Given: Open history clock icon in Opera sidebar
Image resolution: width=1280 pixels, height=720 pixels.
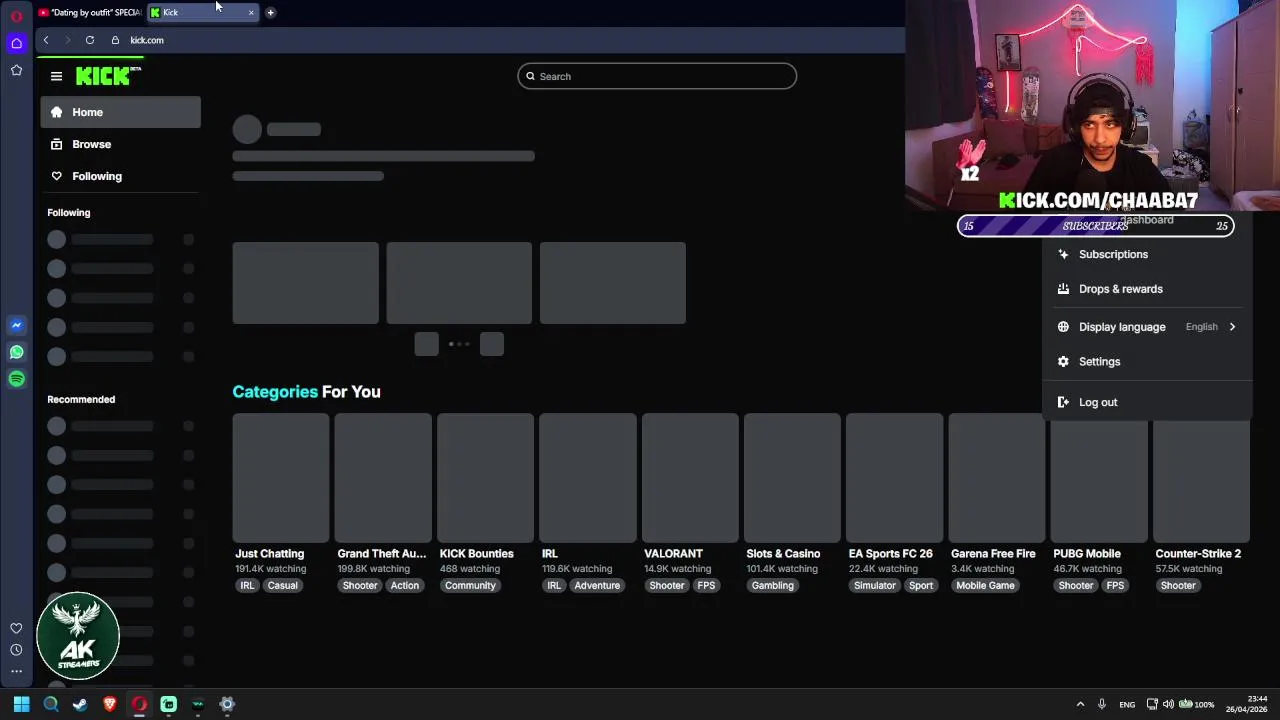Looking at the screenshot, I should coord(16,650).
